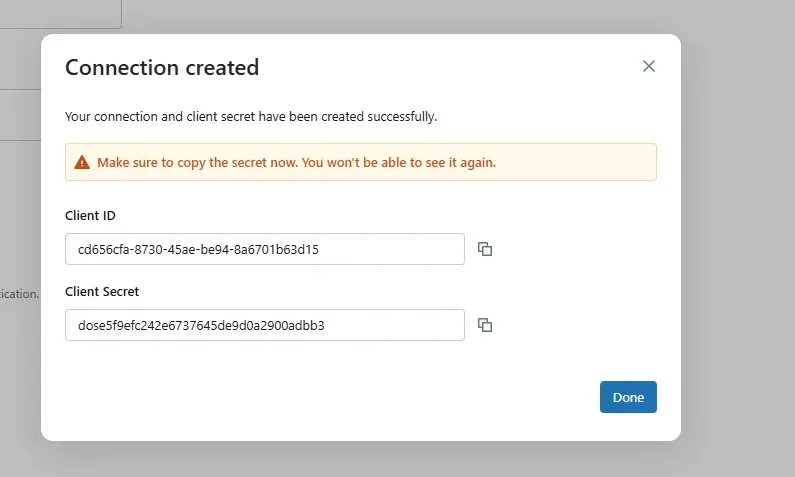Copy the Client ID to clipboard
Image resolution: width=795 pixels, height=477 pixels.
click(485, 249)
